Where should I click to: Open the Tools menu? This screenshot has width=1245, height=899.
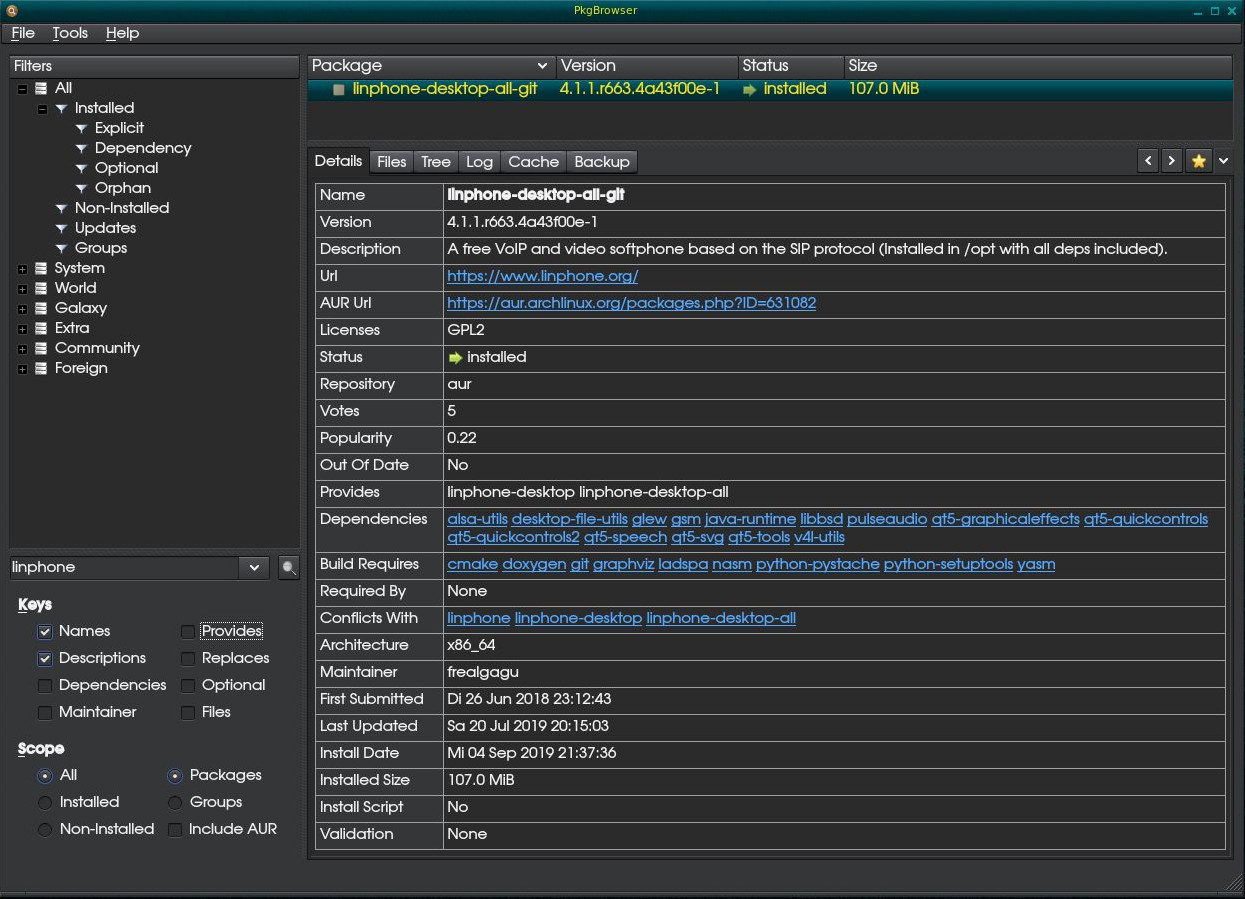[70, 33]
